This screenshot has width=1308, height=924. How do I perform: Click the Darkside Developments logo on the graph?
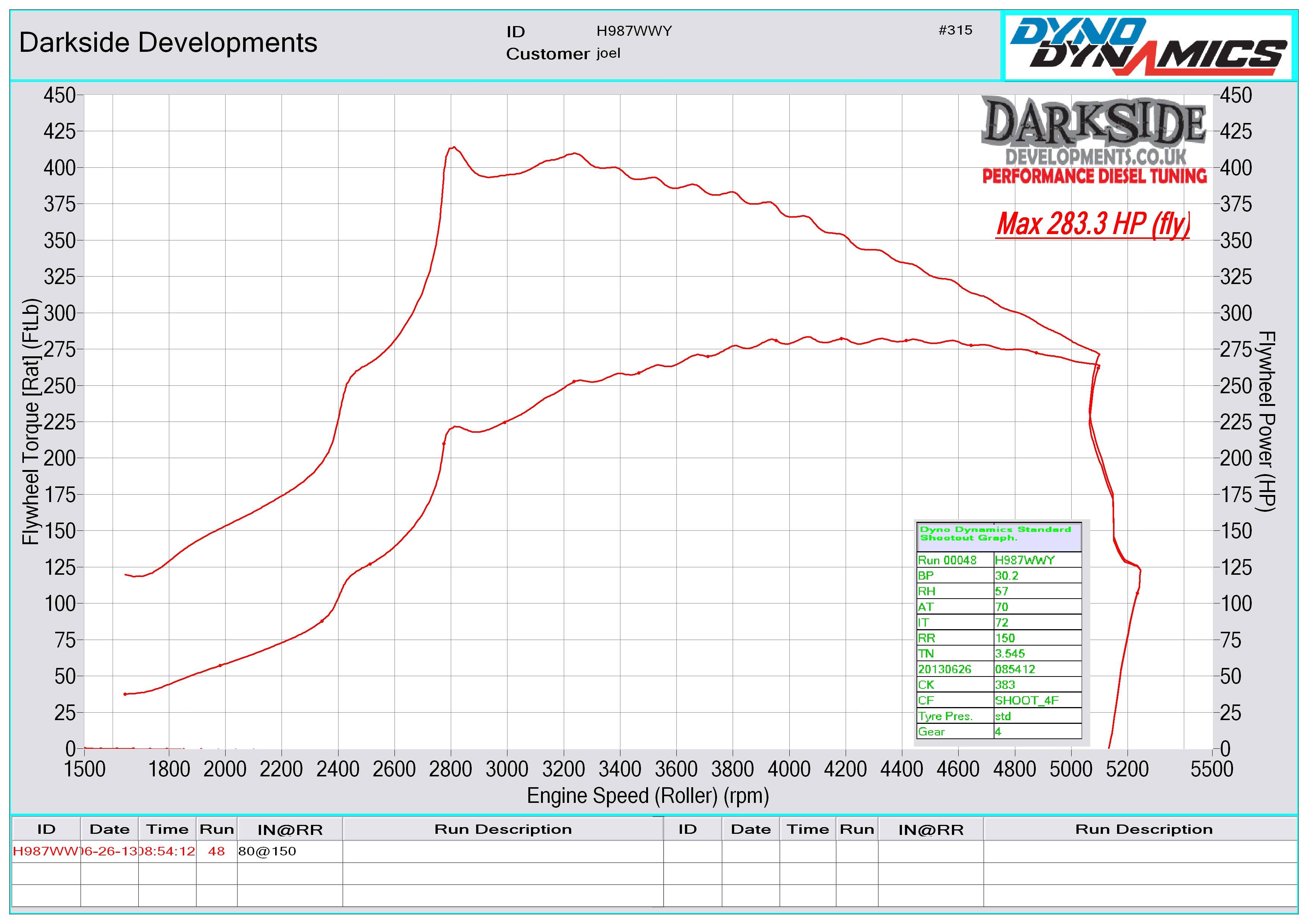click(1094, 141)
